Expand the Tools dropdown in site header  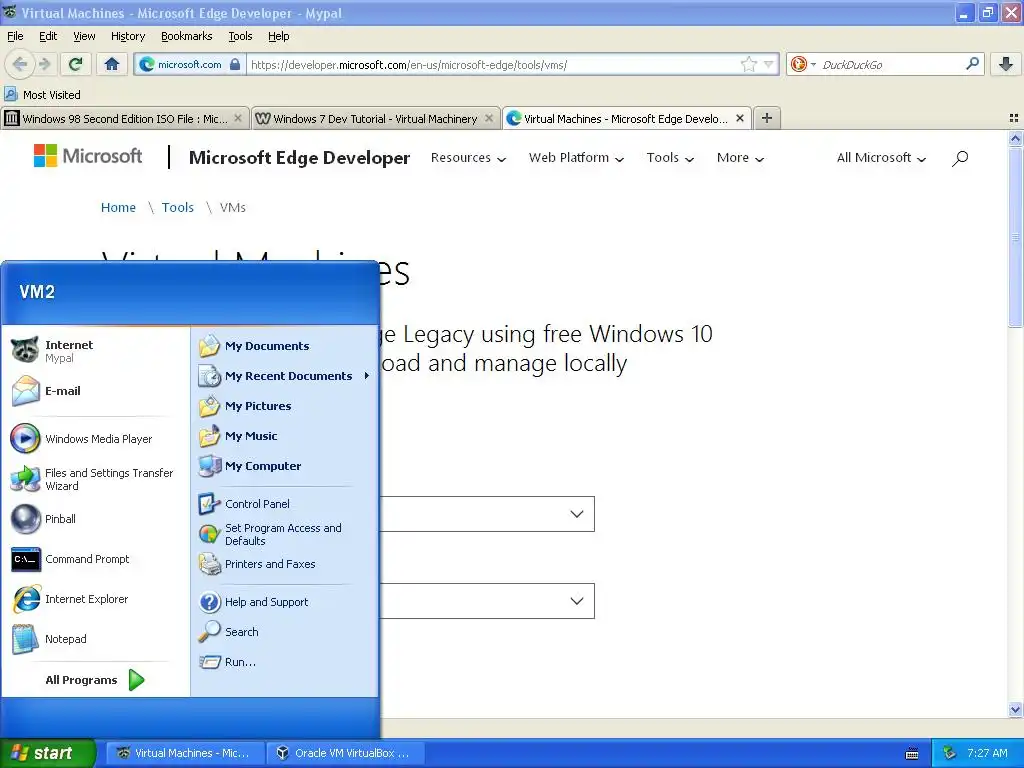[x=670, y=158]
